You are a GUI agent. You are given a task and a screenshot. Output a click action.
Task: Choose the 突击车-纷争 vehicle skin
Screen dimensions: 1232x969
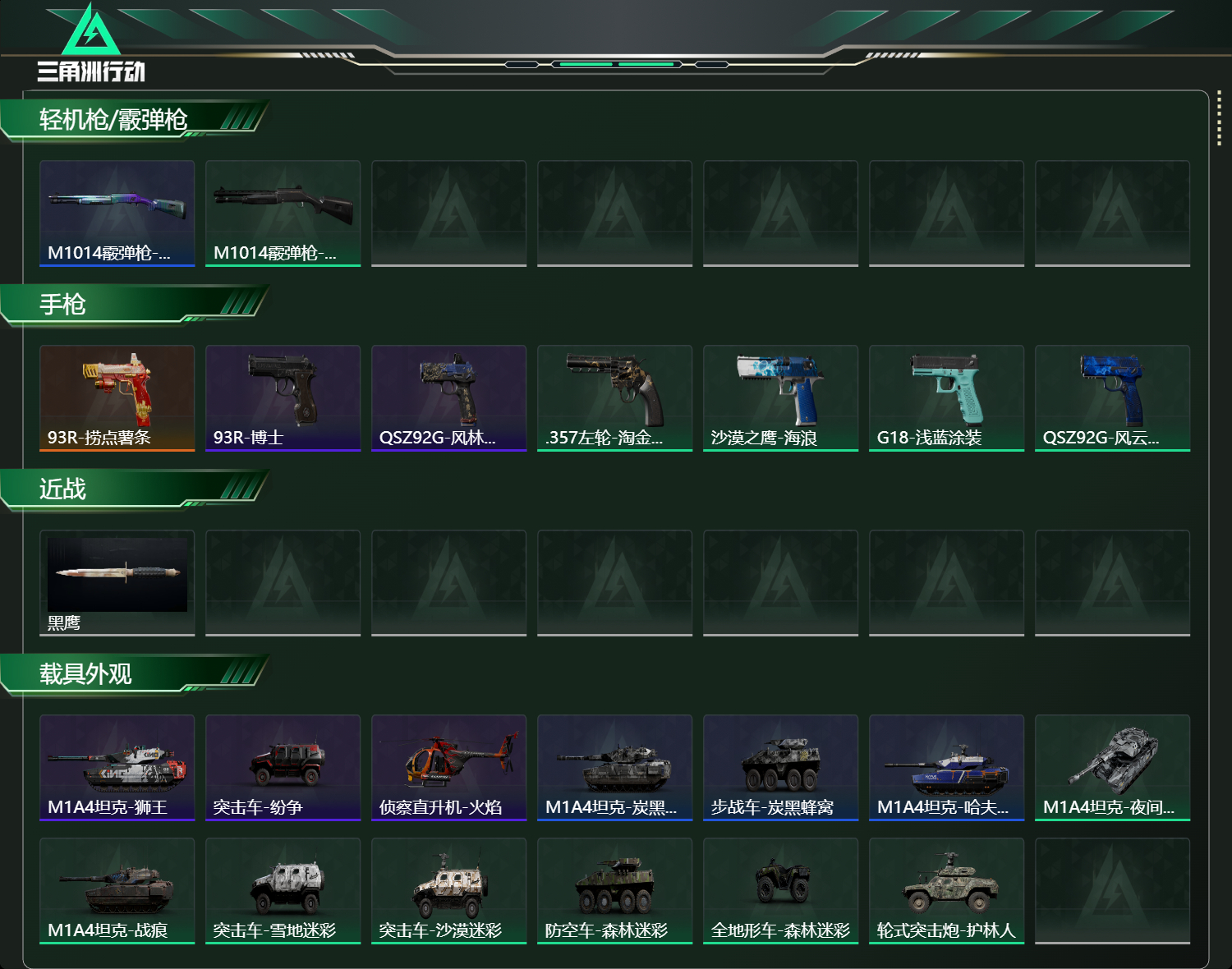pos(283,768)
